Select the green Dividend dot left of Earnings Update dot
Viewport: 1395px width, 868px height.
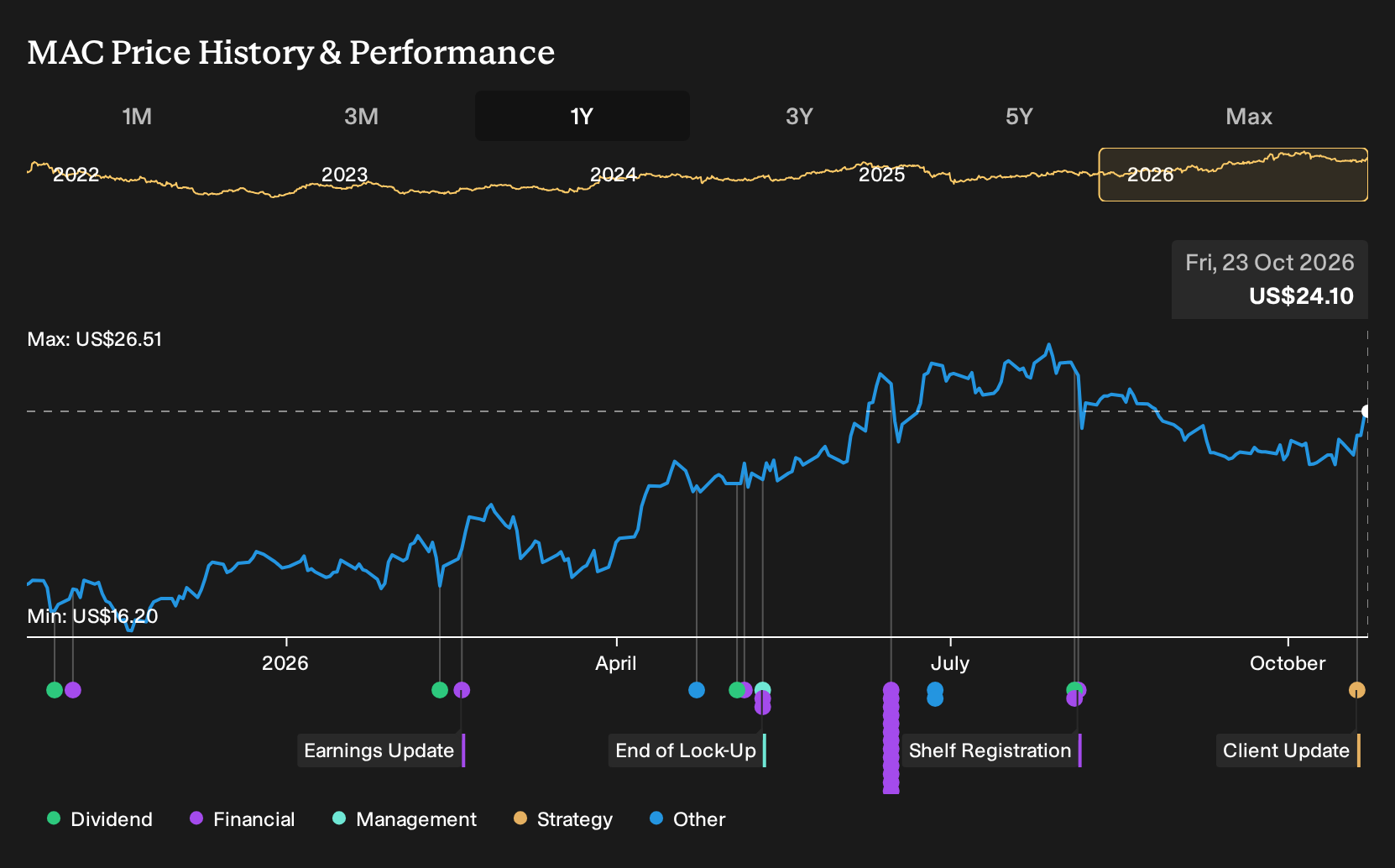coord(440,690)
